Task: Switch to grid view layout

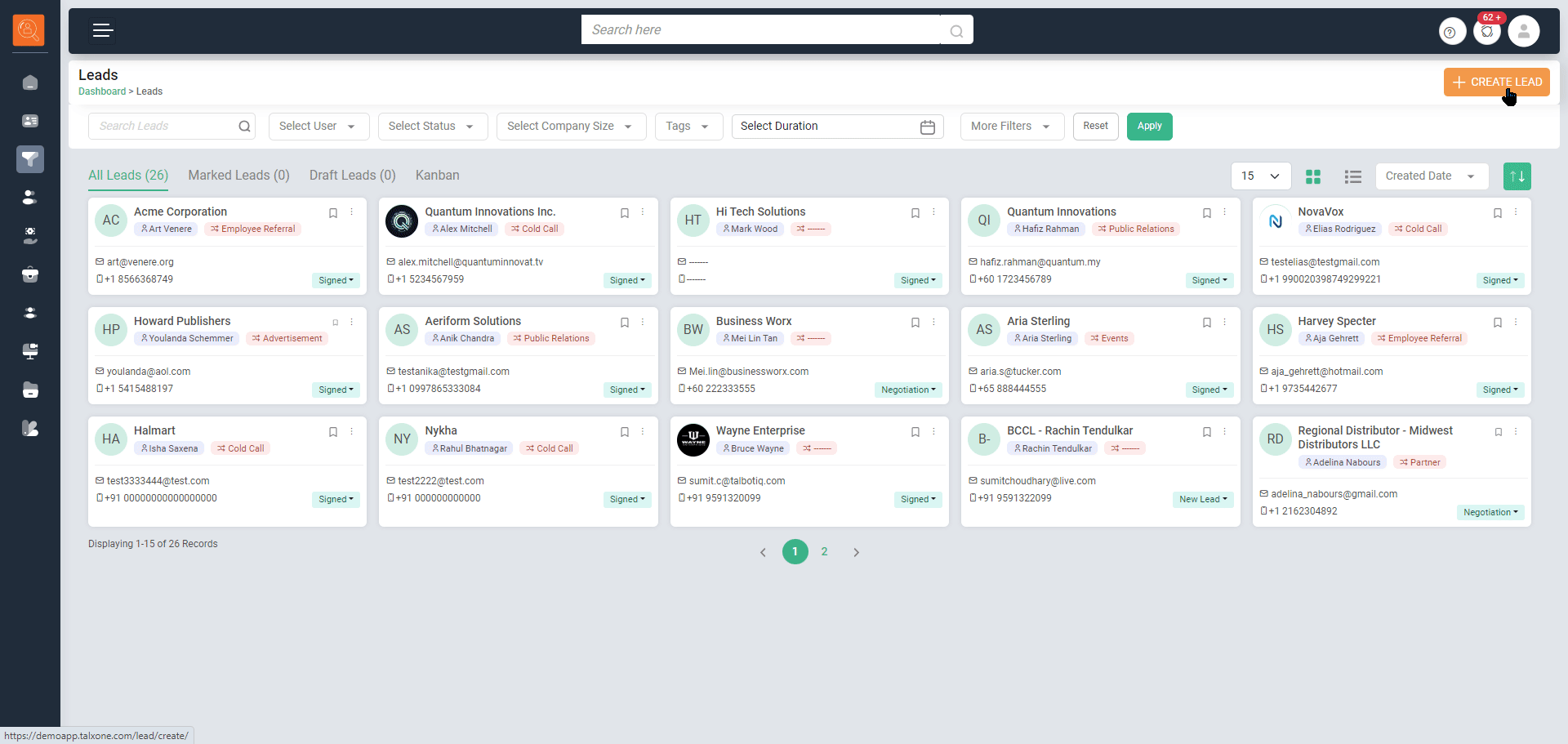Action: [x=1313, y=176]
